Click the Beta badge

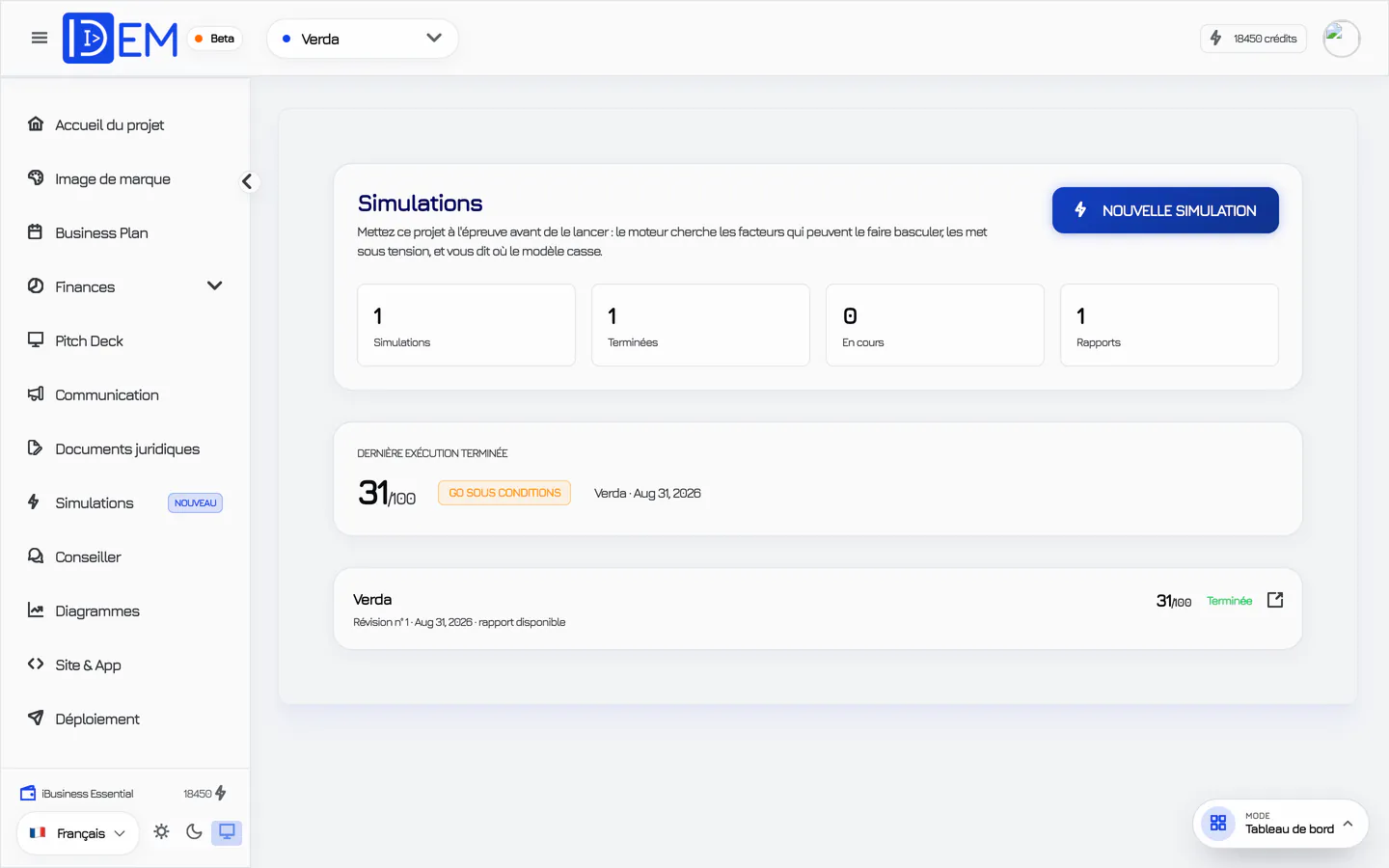coord(215,39)
